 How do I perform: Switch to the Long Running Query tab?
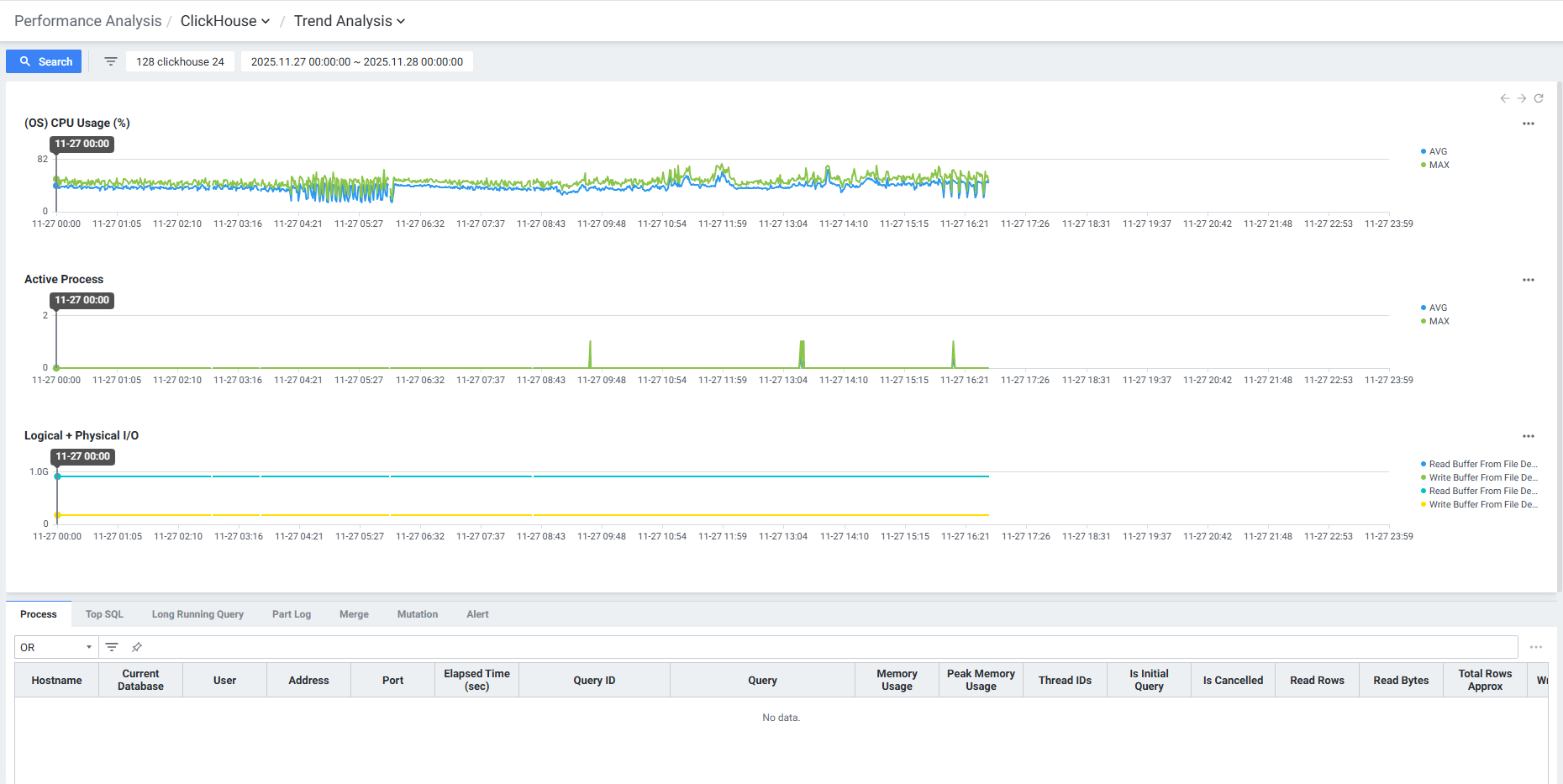pyautogui.click(x=197, y=614)
